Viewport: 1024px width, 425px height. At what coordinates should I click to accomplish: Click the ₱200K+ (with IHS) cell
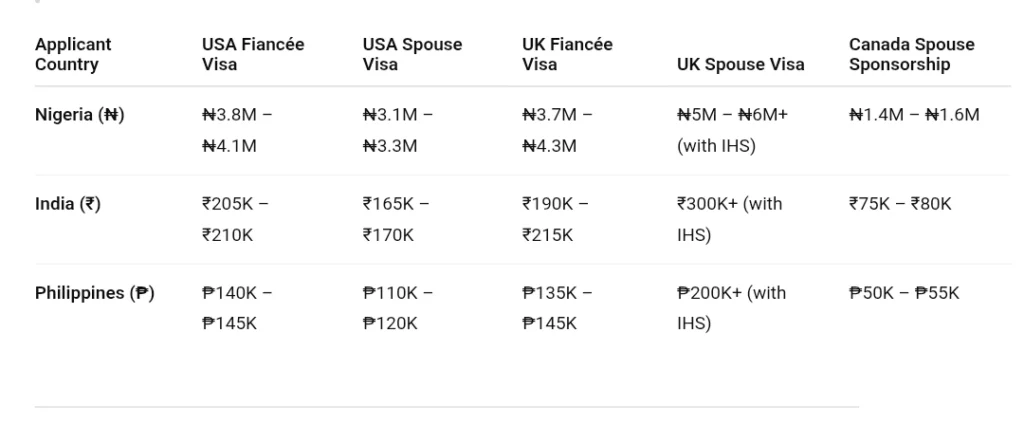tap(731, 307)
